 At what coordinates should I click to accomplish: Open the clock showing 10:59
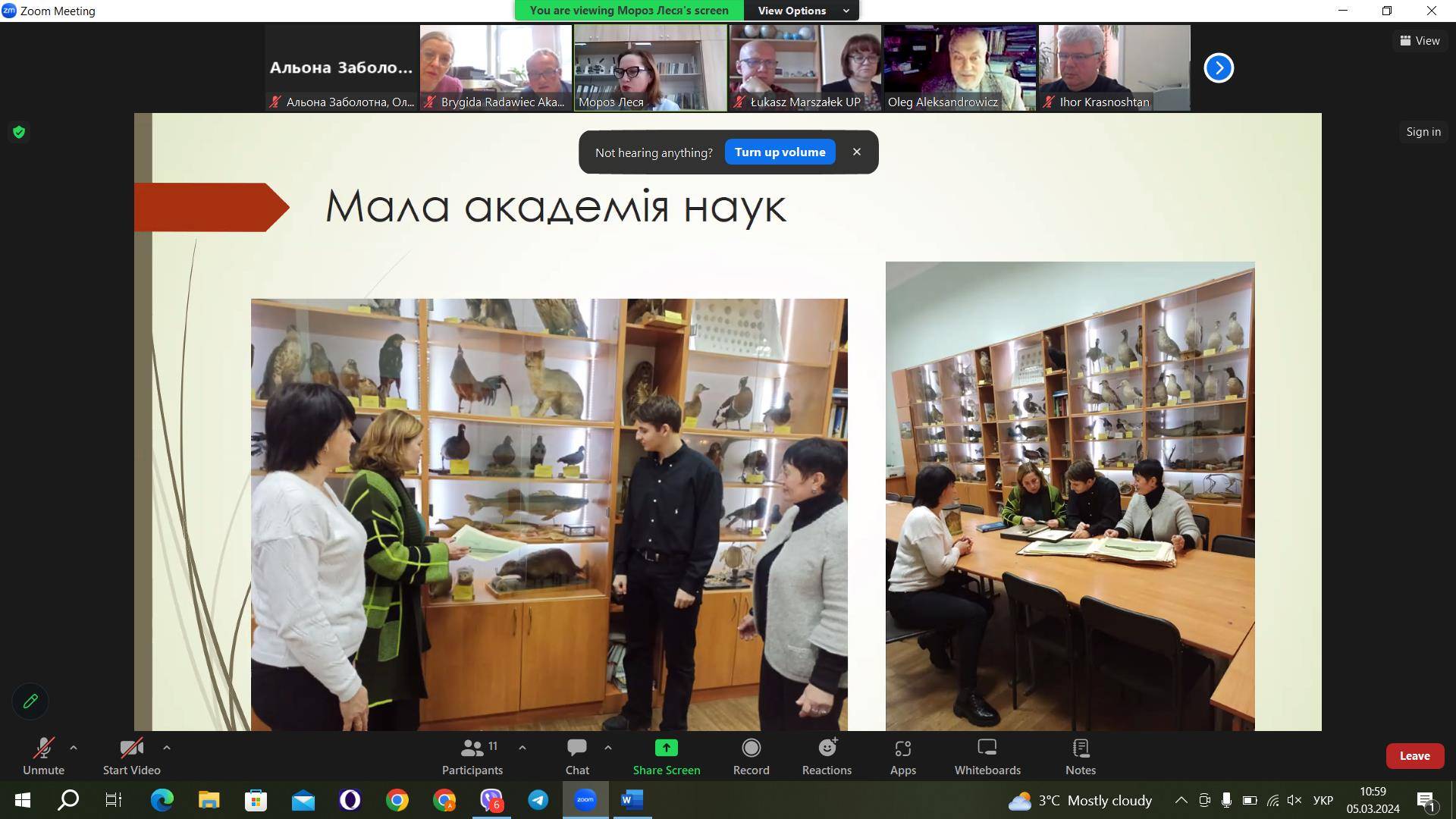click(1373, 800)
